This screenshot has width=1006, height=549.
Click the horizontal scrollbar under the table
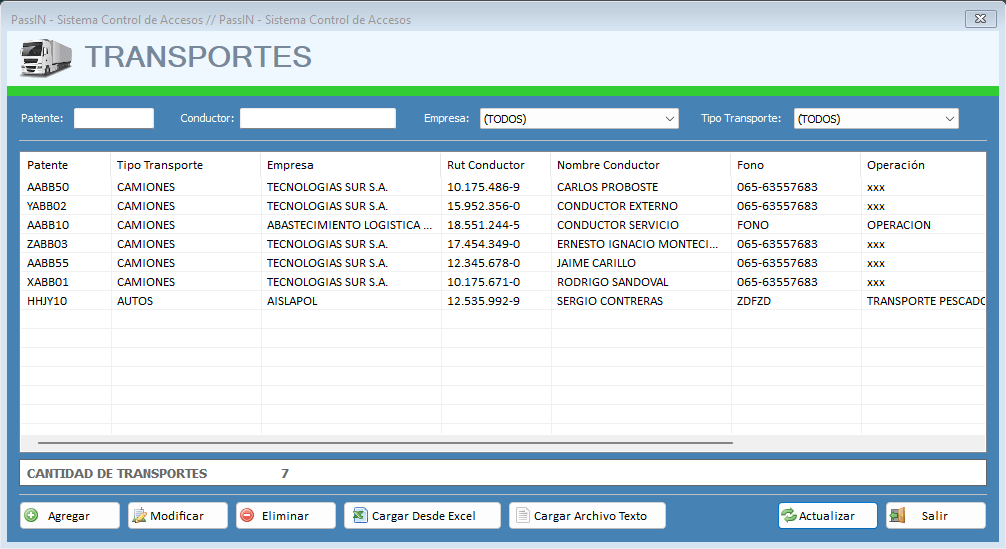(385, 442)
